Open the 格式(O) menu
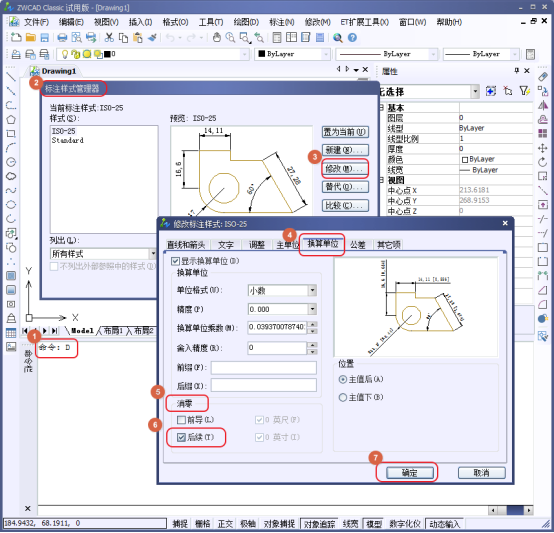The image size is (554, 533). pos(175,22)
